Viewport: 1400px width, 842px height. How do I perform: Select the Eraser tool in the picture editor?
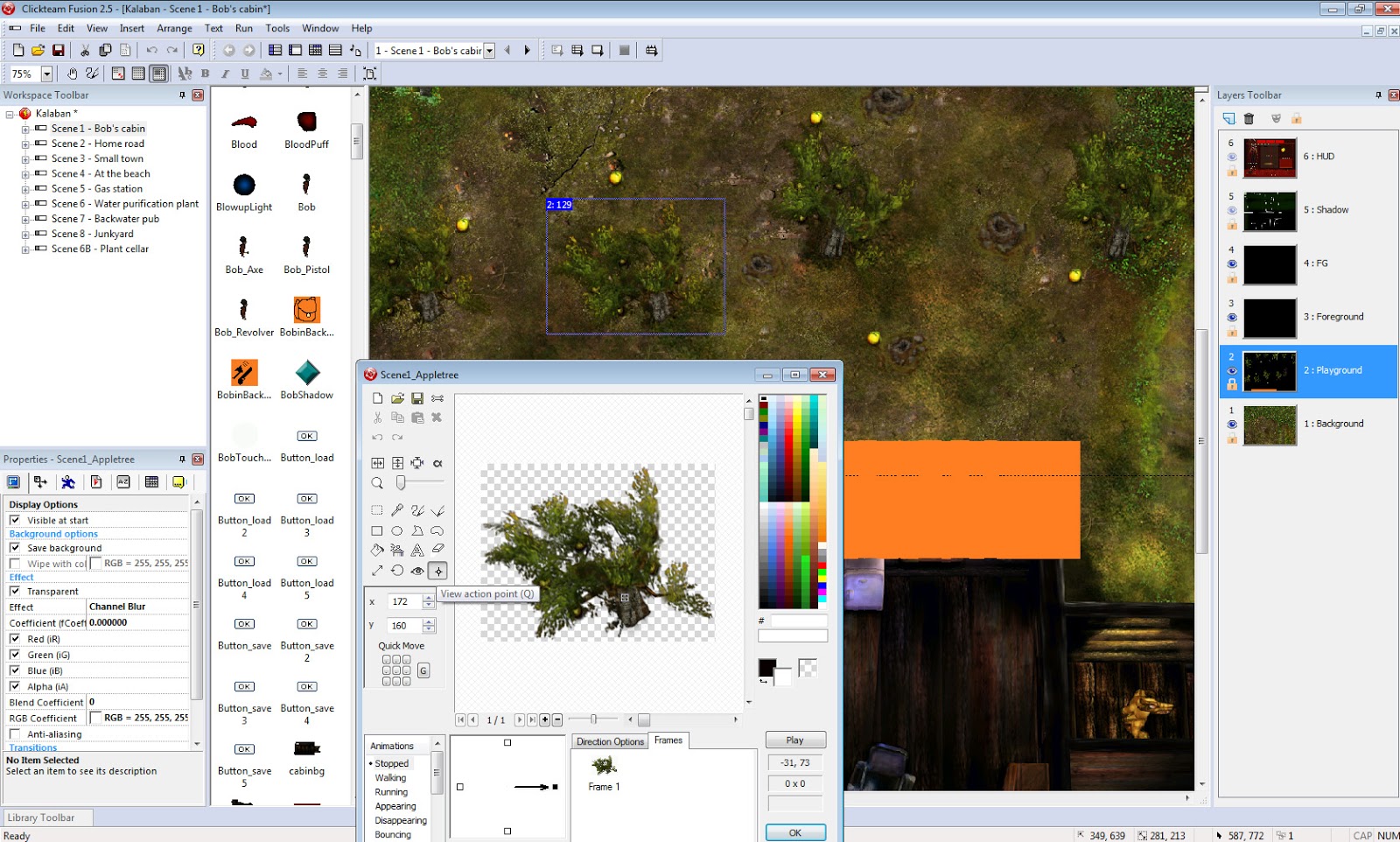coord(436,550)
